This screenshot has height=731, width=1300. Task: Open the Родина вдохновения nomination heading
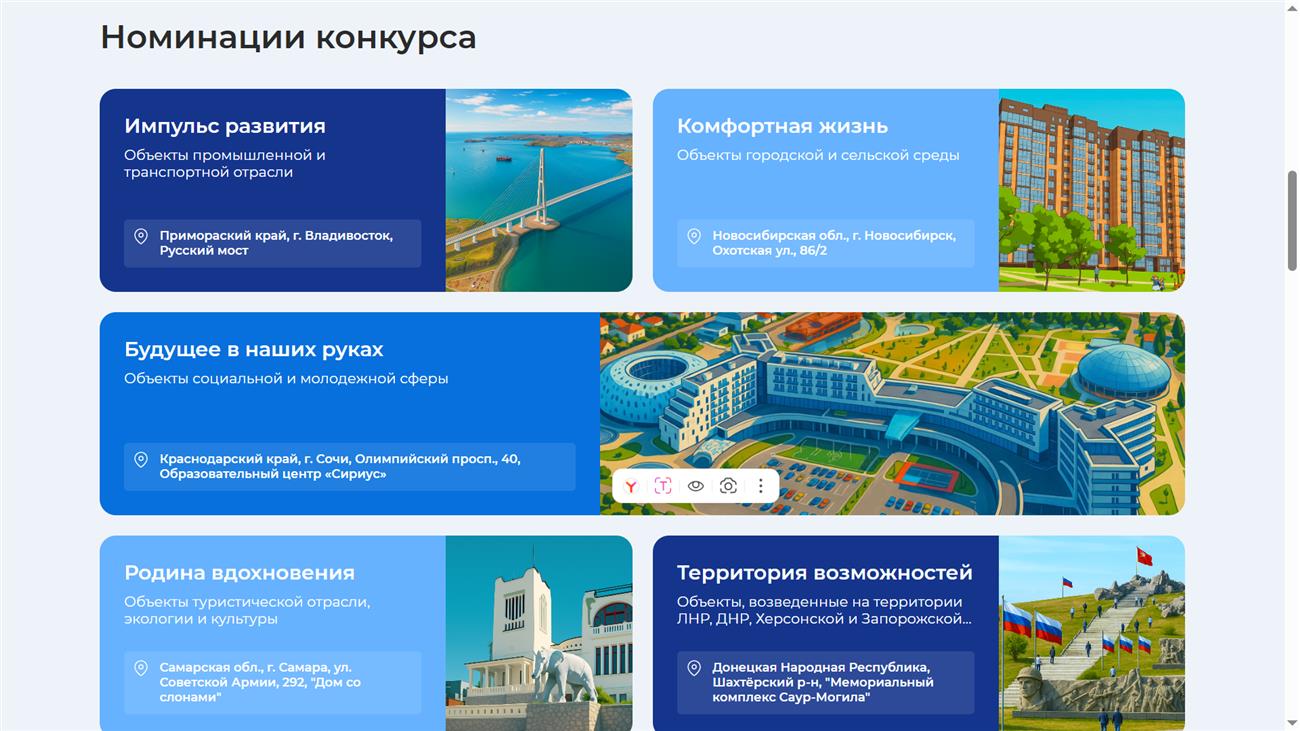coord(239,573)
